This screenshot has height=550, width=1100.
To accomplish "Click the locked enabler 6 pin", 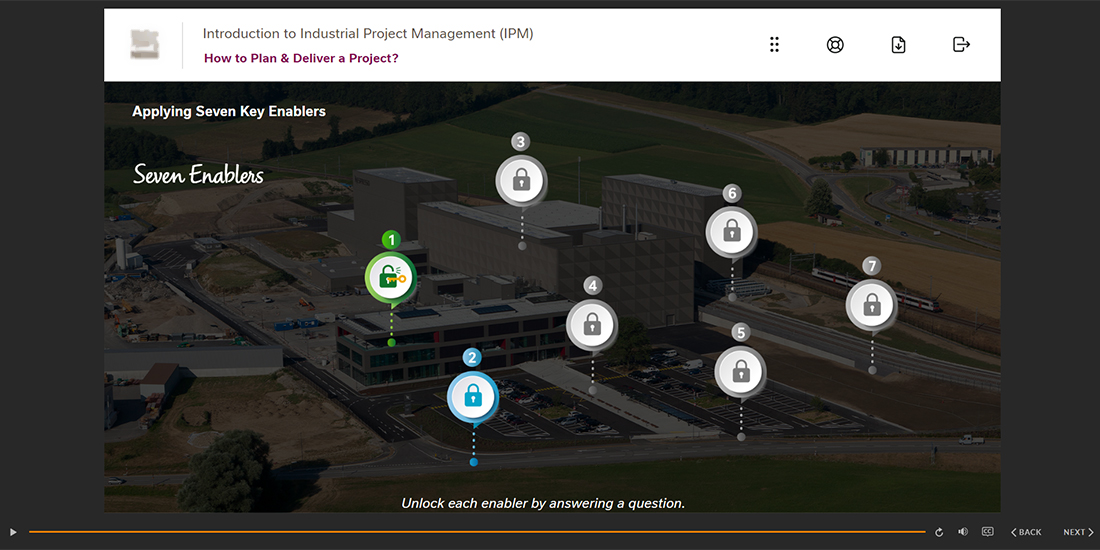I will tap(732, 233).
